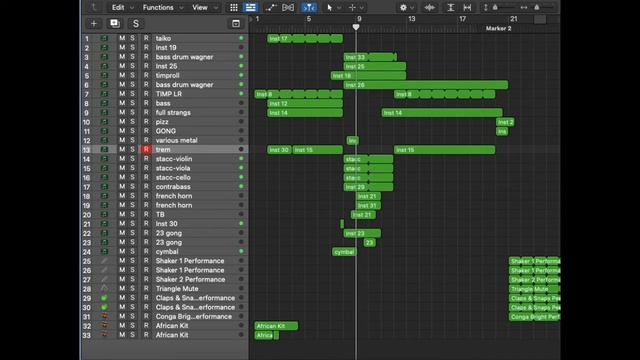Open the gear settings icon
Image resolution: width=640 pixels, height=360 pixels.
403,7
